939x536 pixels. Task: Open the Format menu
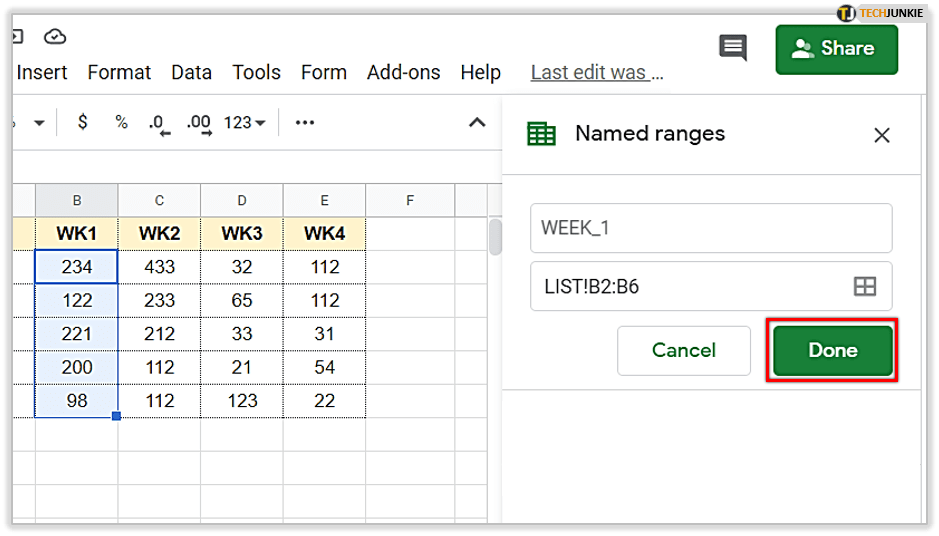coord(119,72)
